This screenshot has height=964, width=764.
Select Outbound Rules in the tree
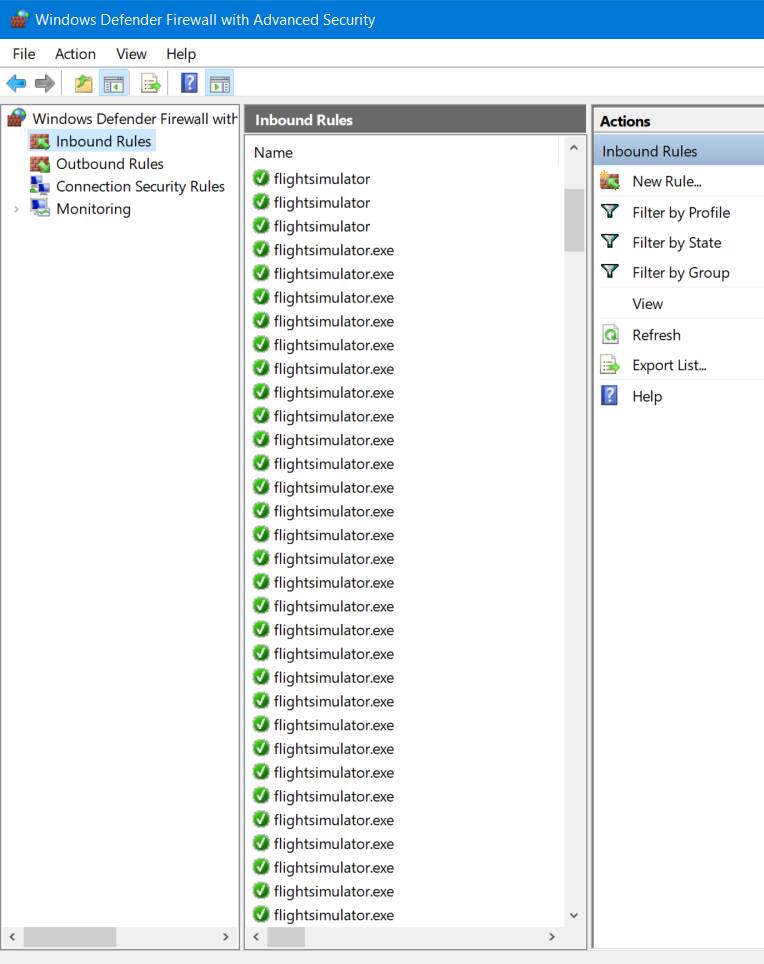[x=109, y=164]
